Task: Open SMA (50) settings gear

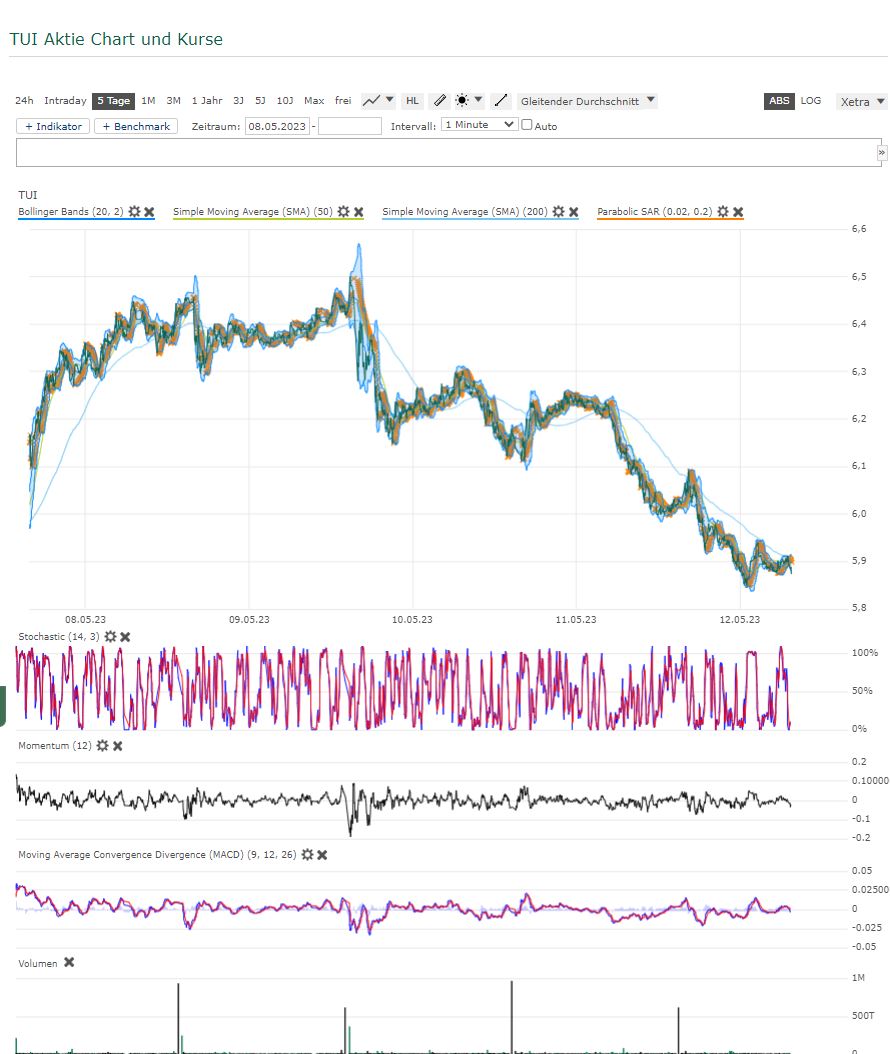Action: [x=343, y=212]
